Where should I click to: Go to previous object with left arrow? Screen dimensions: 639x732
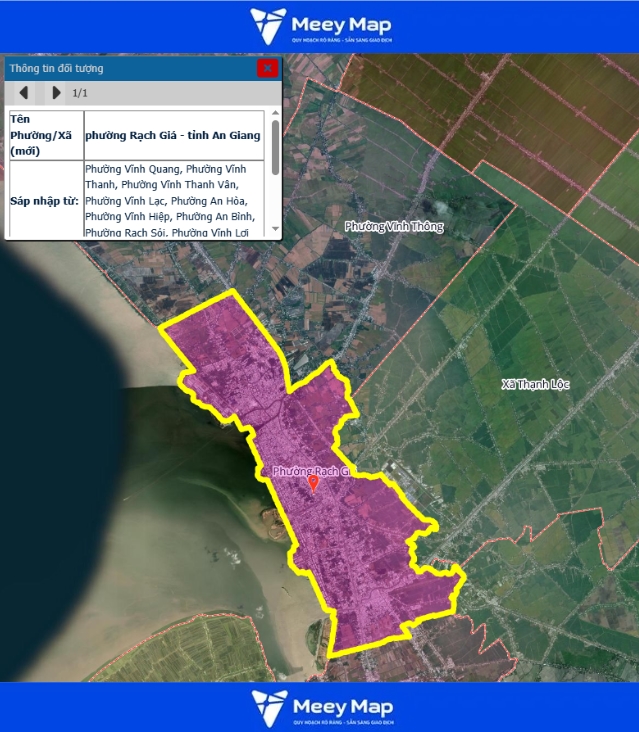tap(24, 93)
